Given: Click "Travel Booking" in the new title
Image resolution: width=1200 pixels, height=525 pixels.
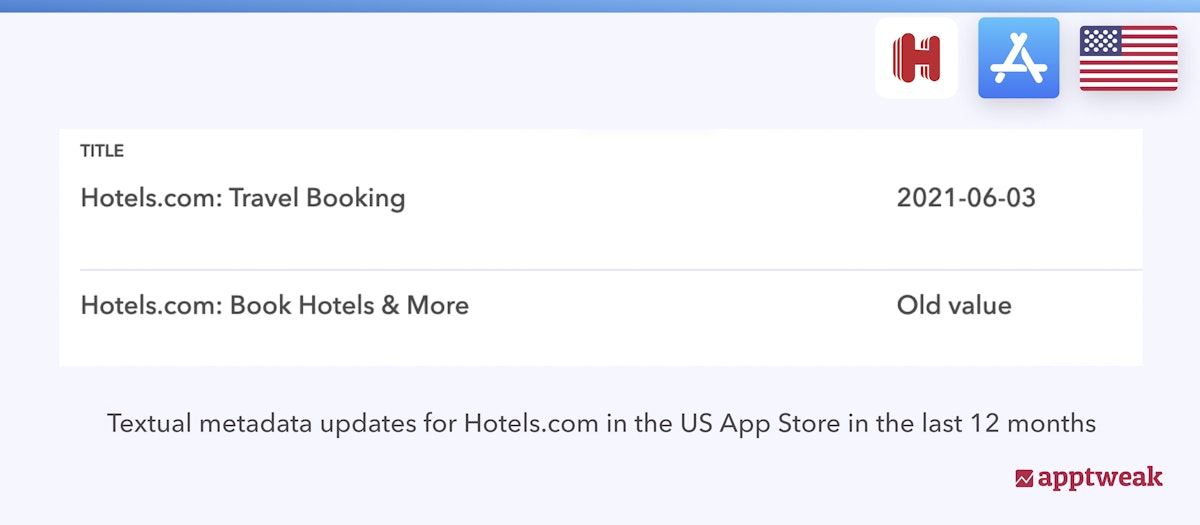Looking at the screenshot, I should [x=317, y=198].
